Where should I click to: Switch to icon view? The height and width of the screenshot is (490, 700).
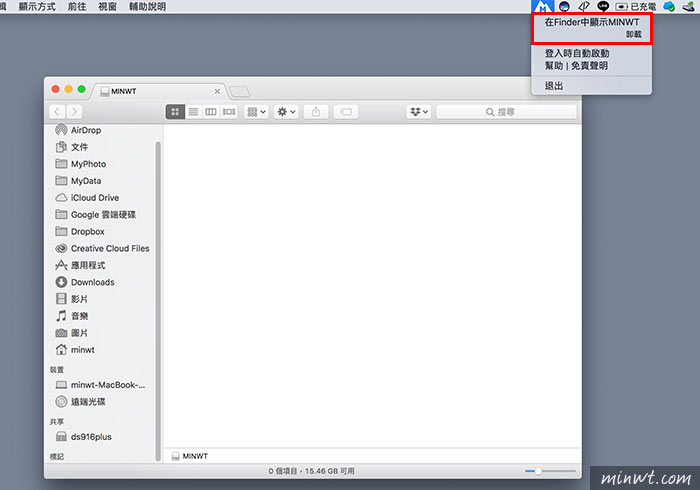point(175,112)
